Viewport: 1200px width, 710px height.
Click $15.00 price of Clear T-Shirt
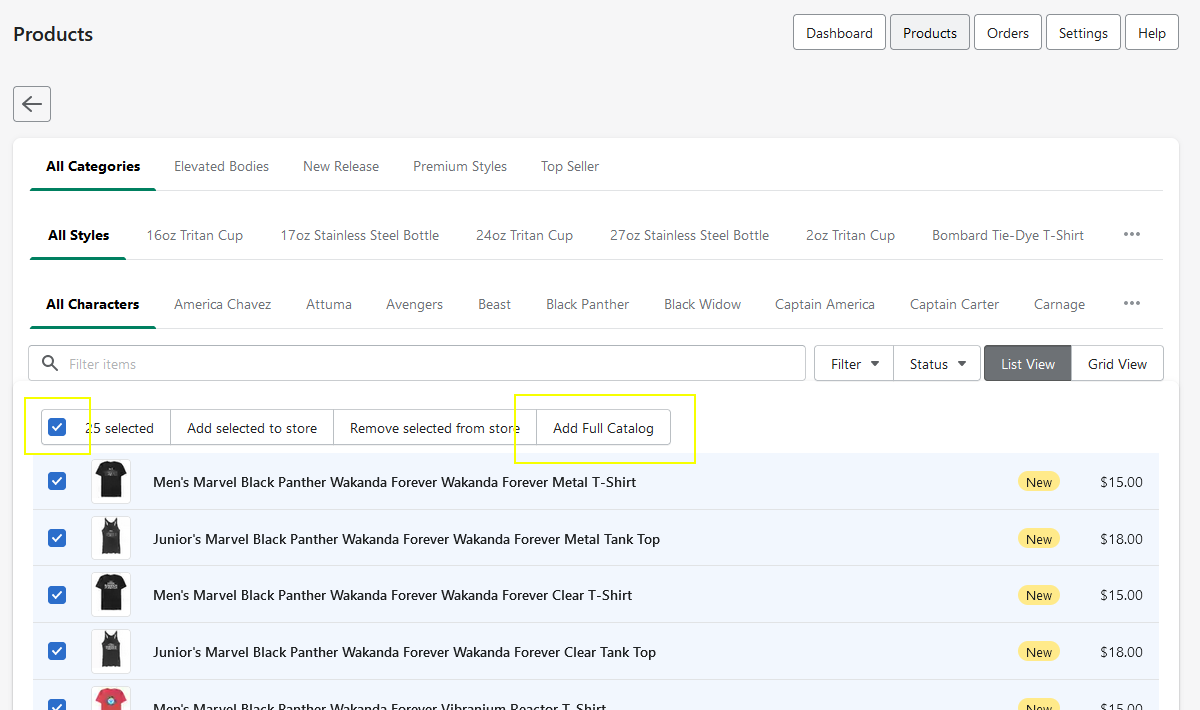(1121, 595)
